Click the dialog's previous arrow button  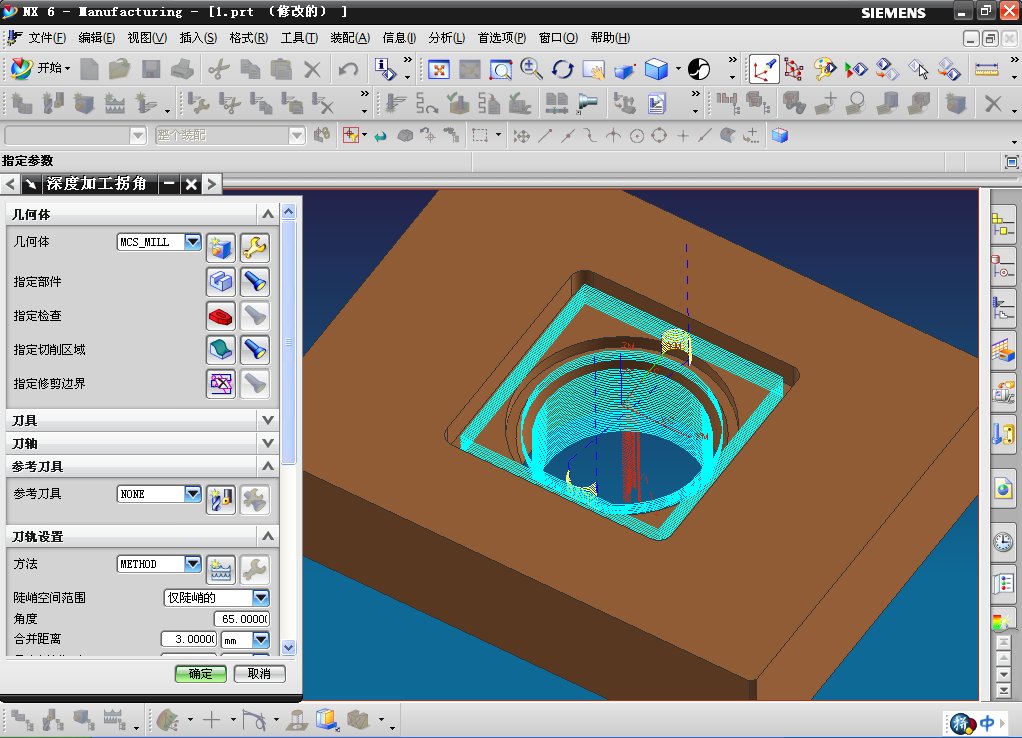point(10,184)
